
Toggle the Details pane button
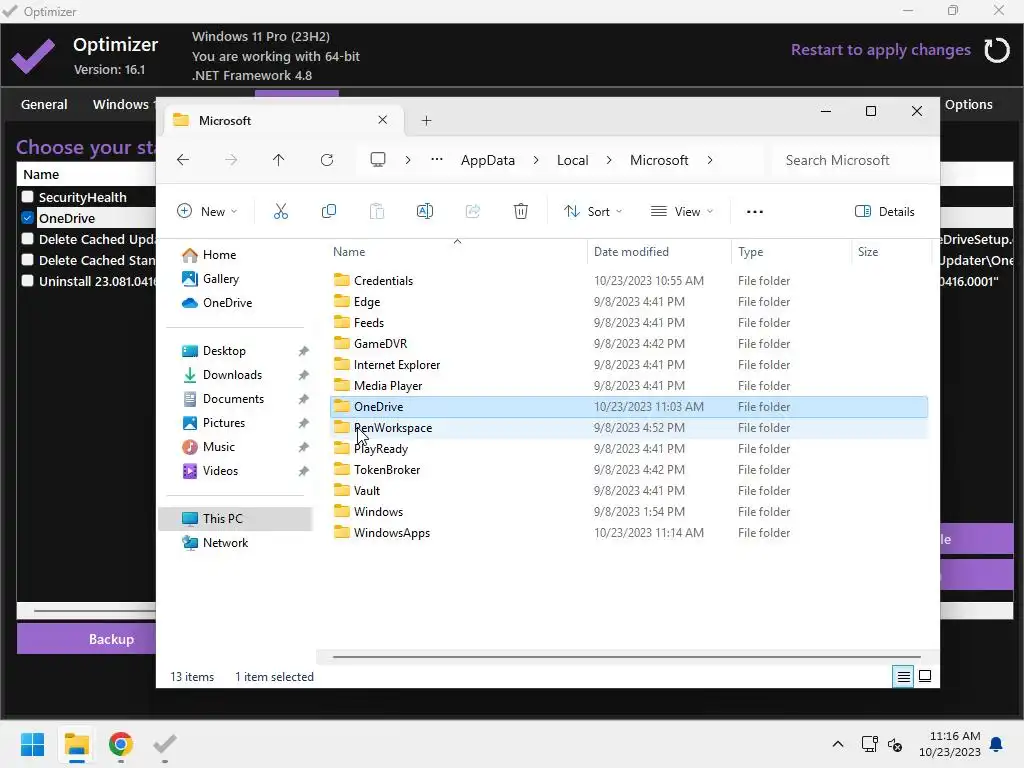click(884, 212)
